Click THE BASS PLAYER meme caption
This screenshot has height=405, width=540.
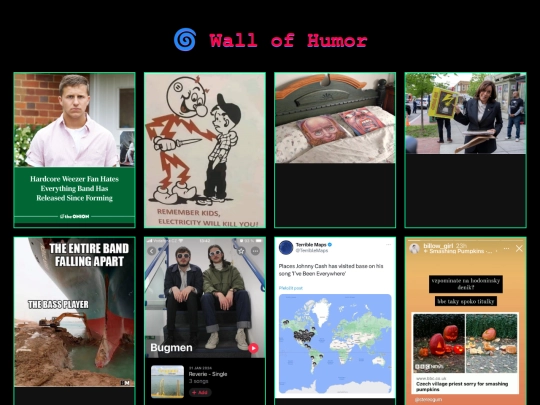coord(58,304)
